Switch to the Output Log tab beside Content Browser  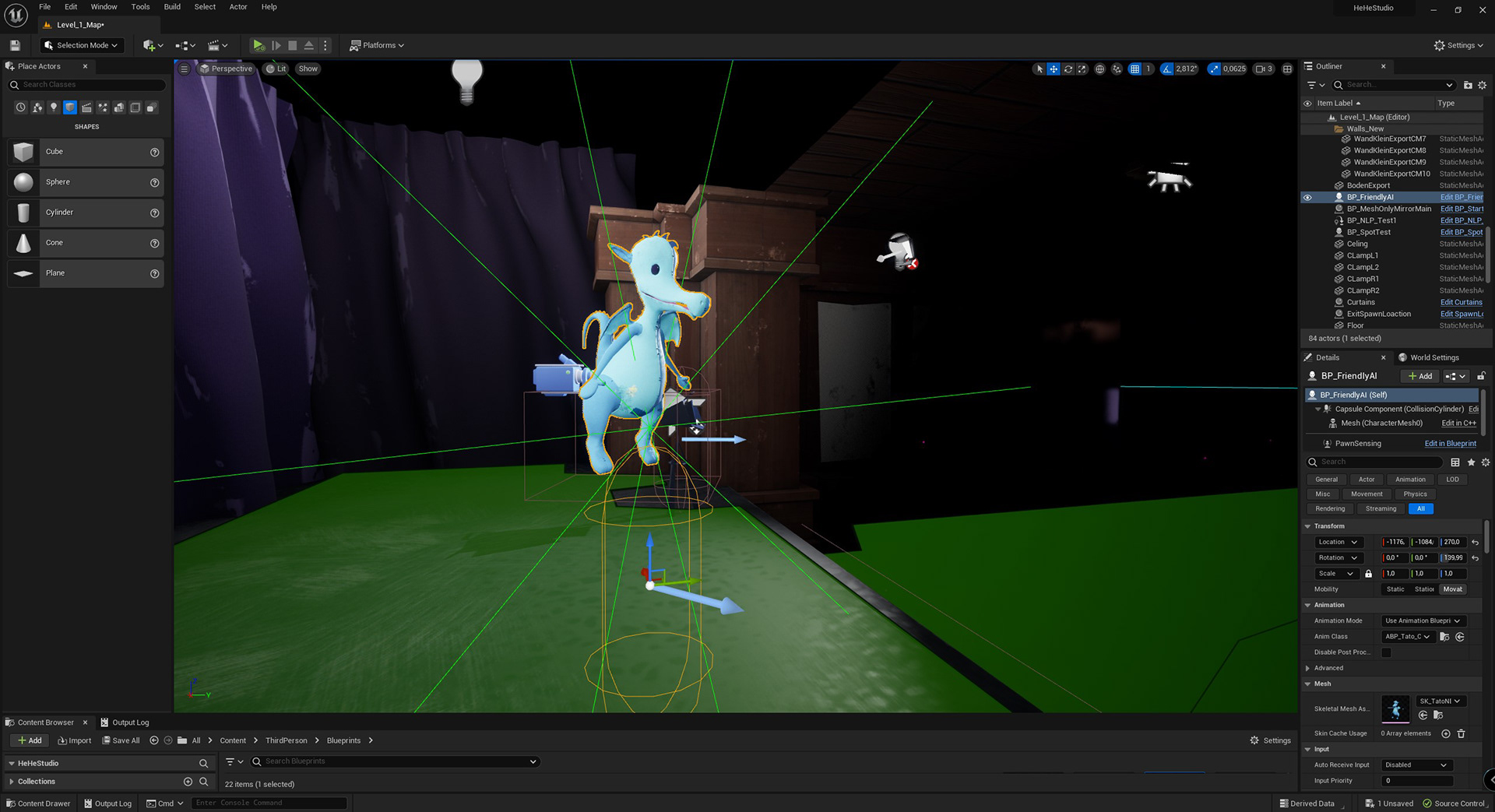[125, 722]
